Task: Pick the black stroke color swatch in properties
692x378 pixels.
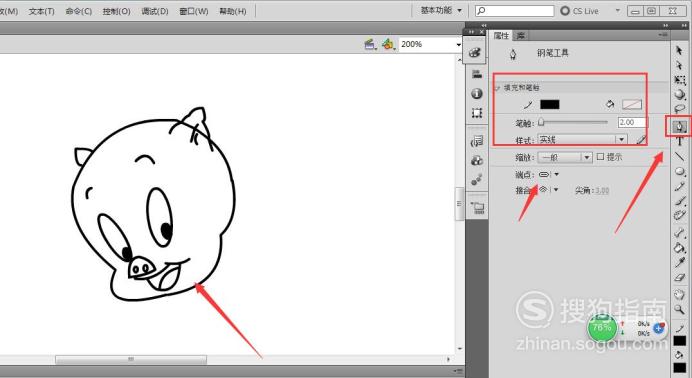Action: [x=549, y=105]
